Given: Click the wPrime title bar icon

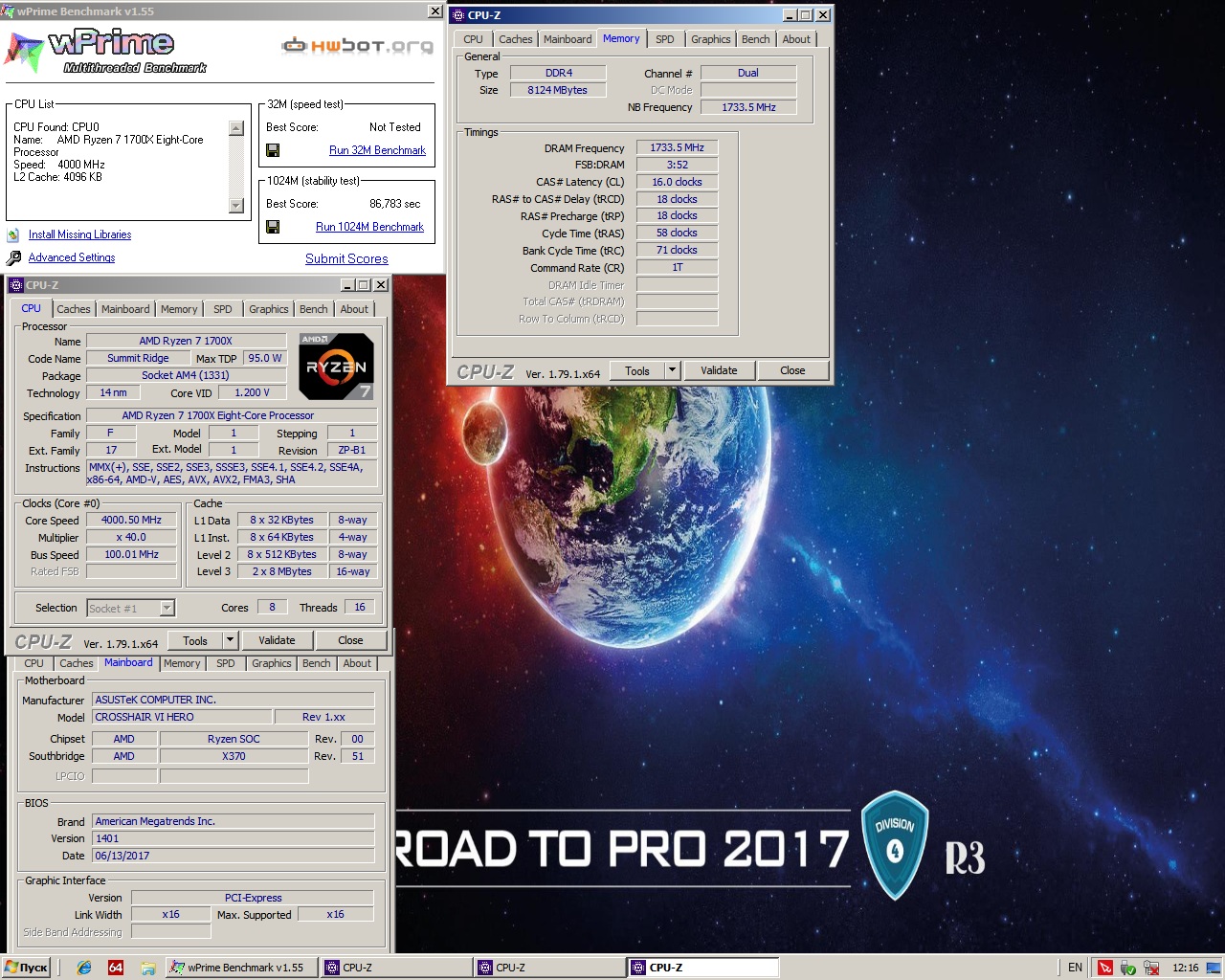Looking at the screenshot, I should pyautogui.click(x=9, y=11).
